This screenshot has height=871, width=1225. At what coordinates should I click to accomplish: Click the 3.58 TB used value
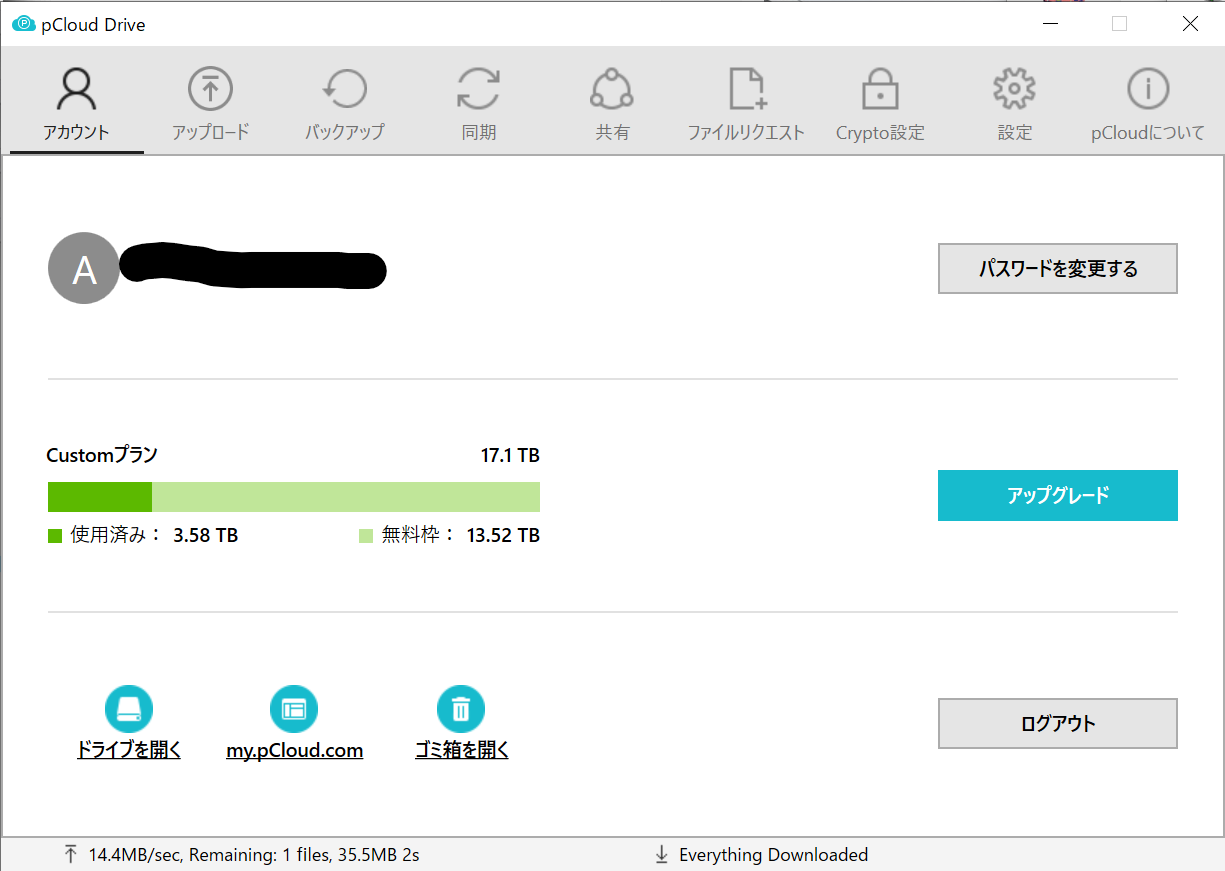[x=205, y=535]
